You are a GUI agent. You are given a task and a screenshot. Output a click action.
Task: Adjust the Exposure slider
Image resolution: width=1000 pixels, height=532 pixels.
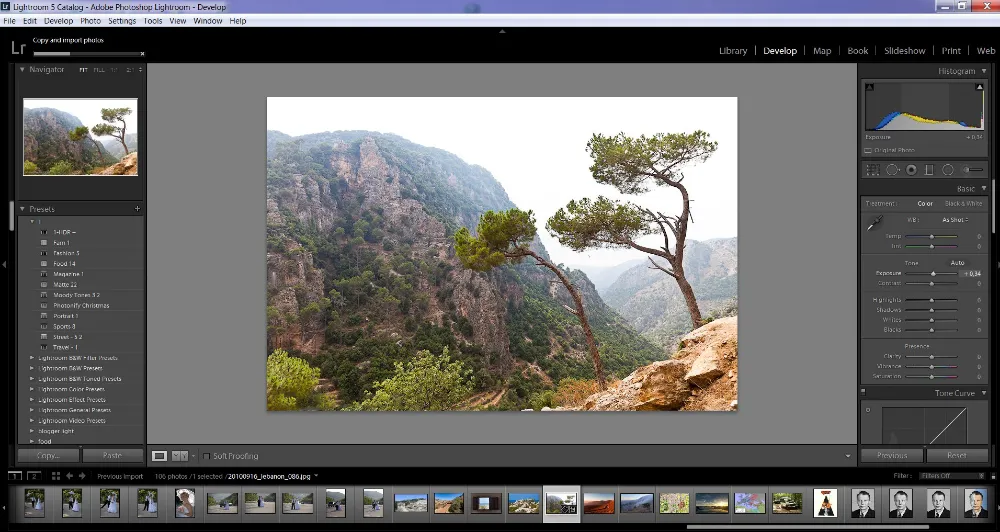tap(932, 274)
